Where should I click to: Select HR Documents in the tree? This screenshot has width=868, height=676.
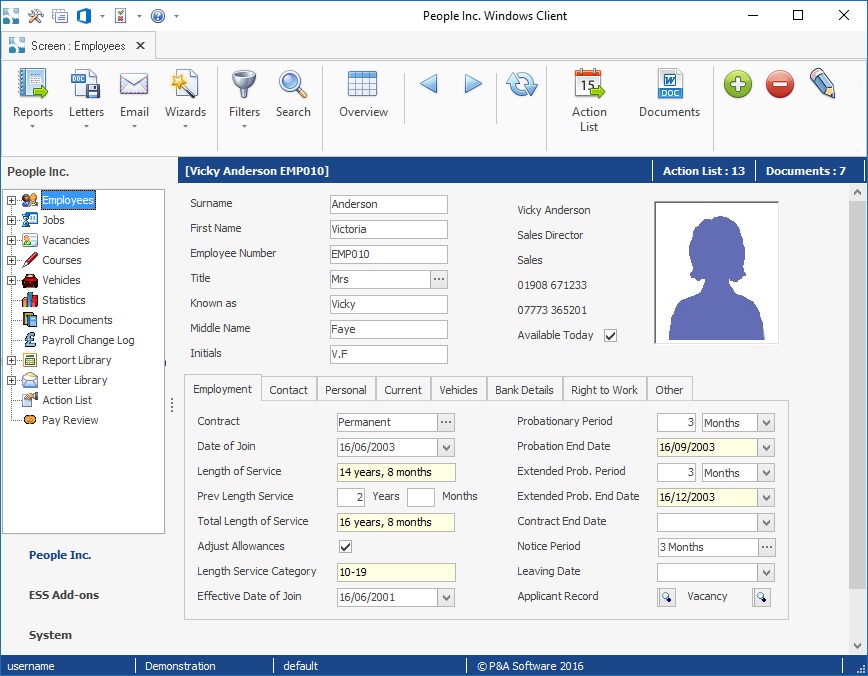tap(77, 320)
